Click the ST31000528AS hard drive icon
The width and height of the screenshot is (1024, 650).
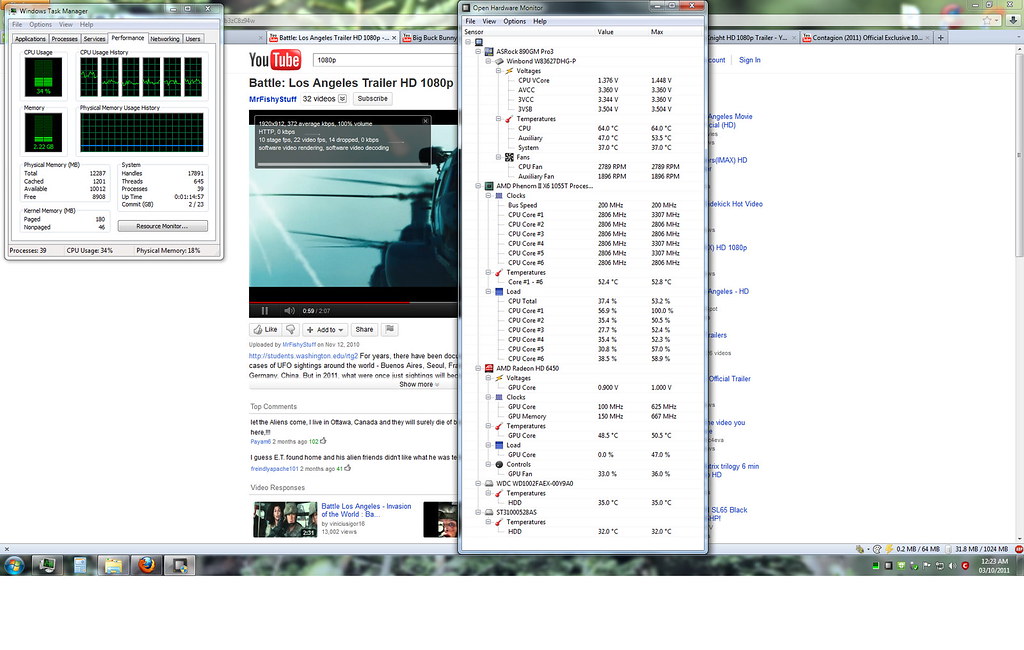(x=488, y=512)
